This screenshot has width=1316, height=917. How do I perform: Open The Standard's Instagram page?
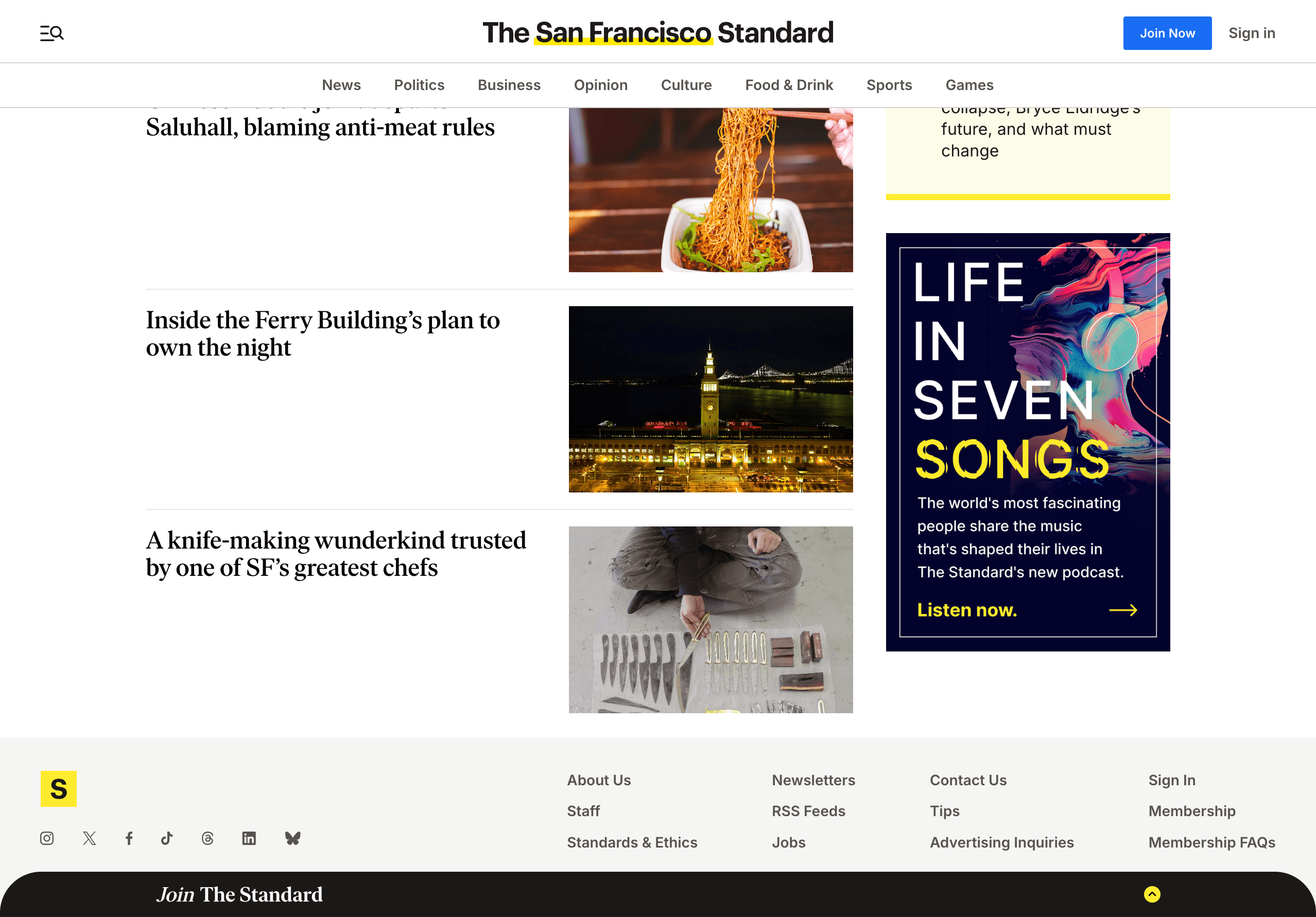pyautogui.click(x=47, y=839)
